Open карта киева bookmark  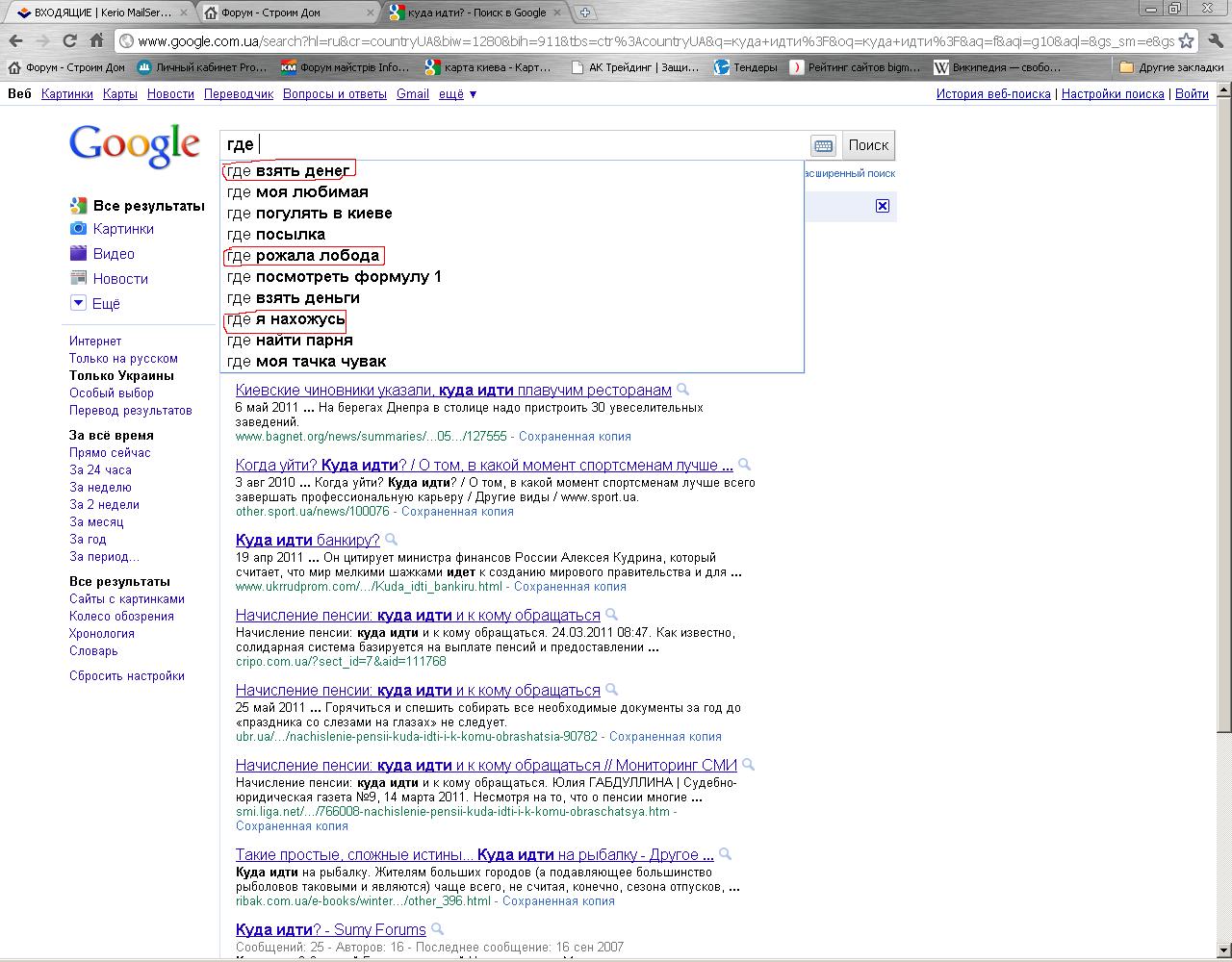coord(489,67)
